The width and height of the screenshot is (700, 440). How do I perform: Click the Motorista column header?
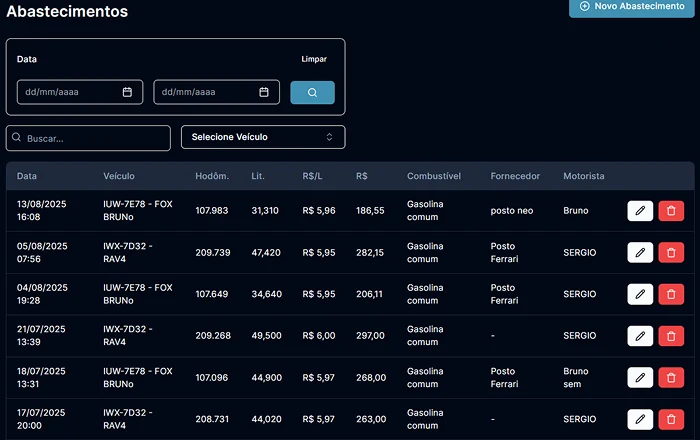click(583, 176)
